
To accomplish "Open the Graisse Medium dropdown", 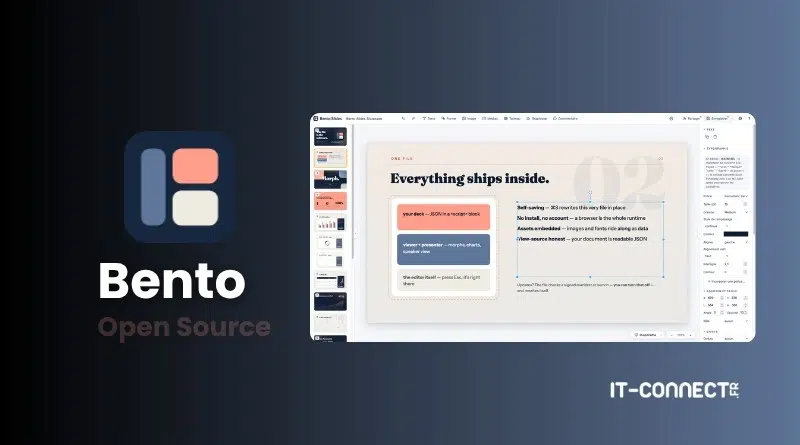I will pos(736,212).
